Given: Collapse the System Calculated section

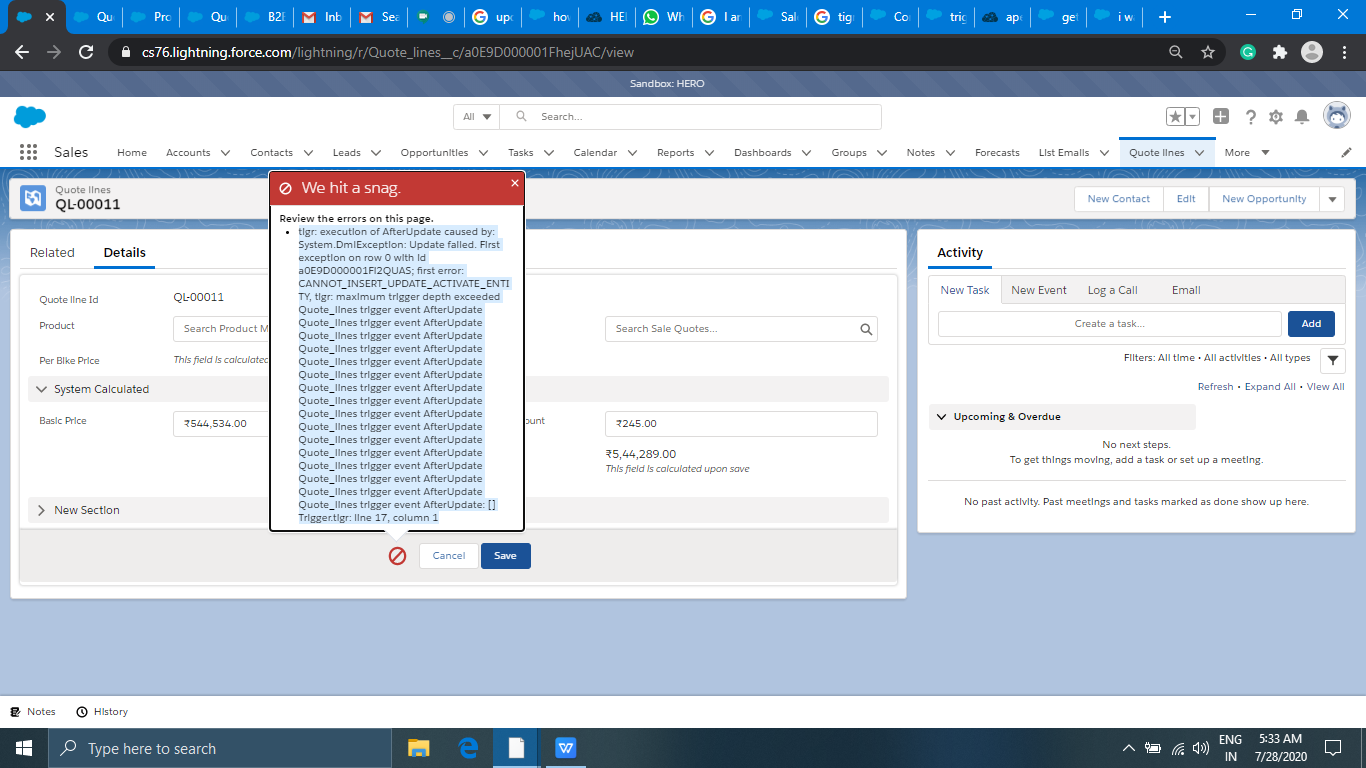Looking at the screenshot, I should (42, 389).
